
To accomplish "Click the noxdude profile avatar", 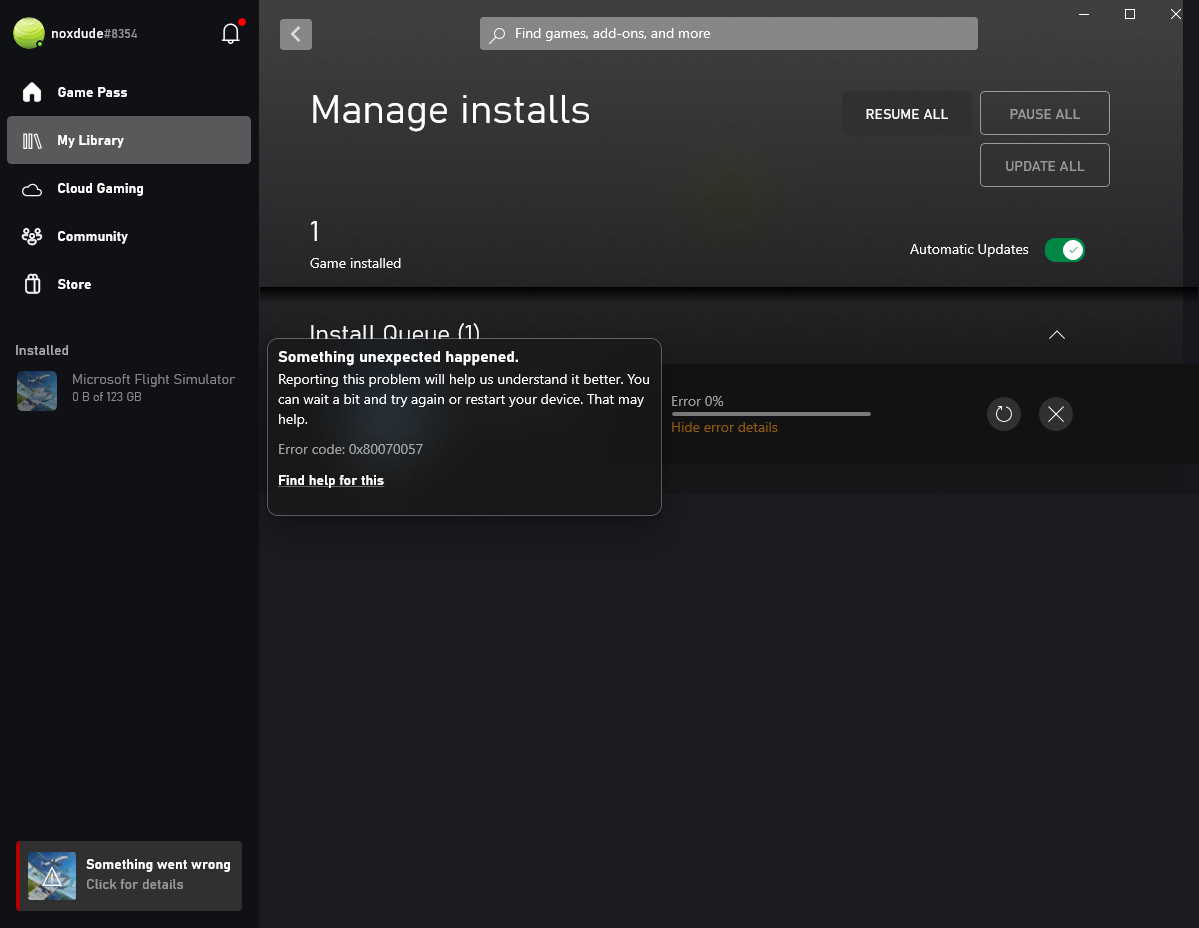I will click(x=29, y=34).
